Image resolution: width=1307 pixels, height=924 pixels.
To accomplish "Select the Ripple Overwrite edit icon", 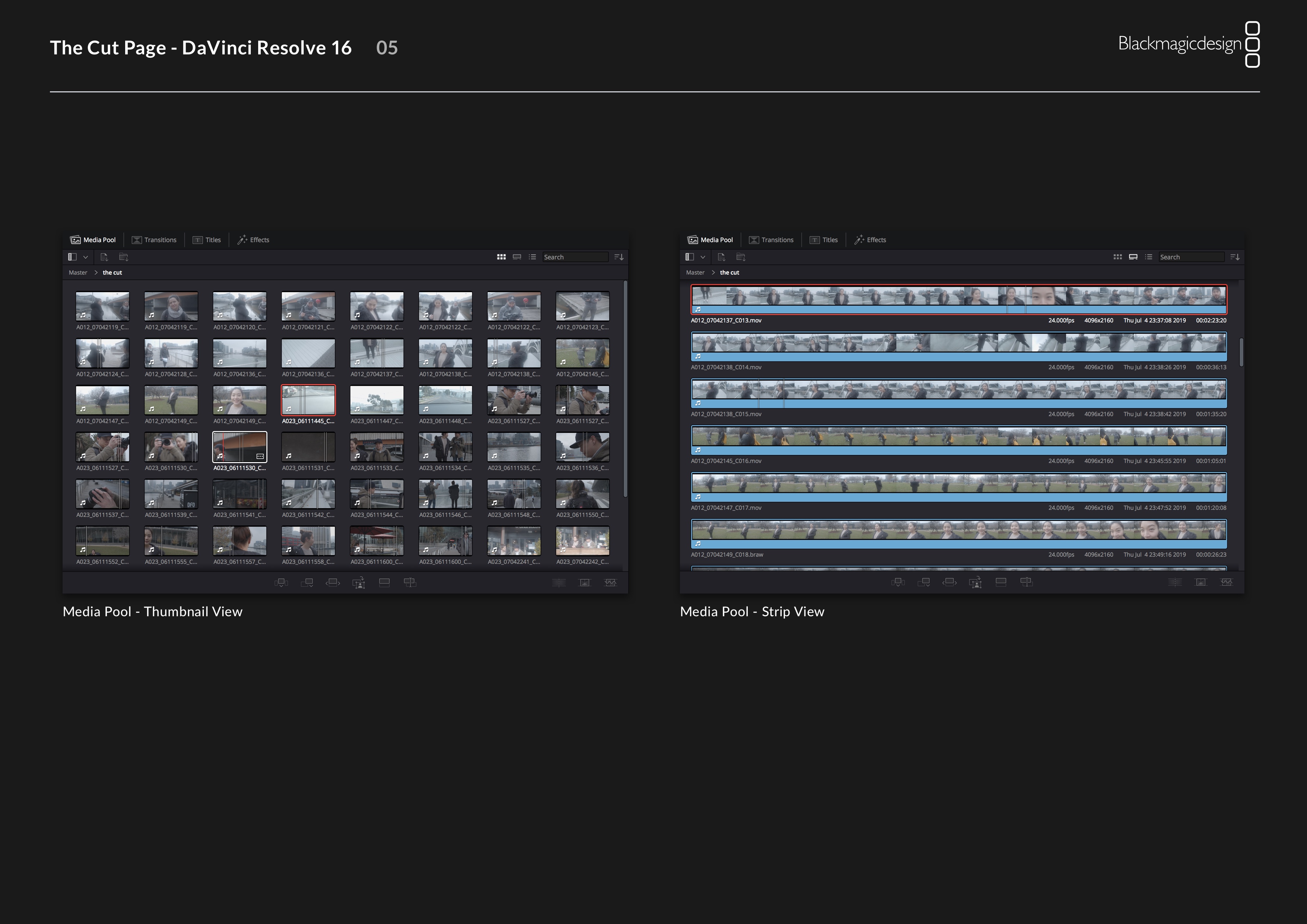I will tap(332, 582).
